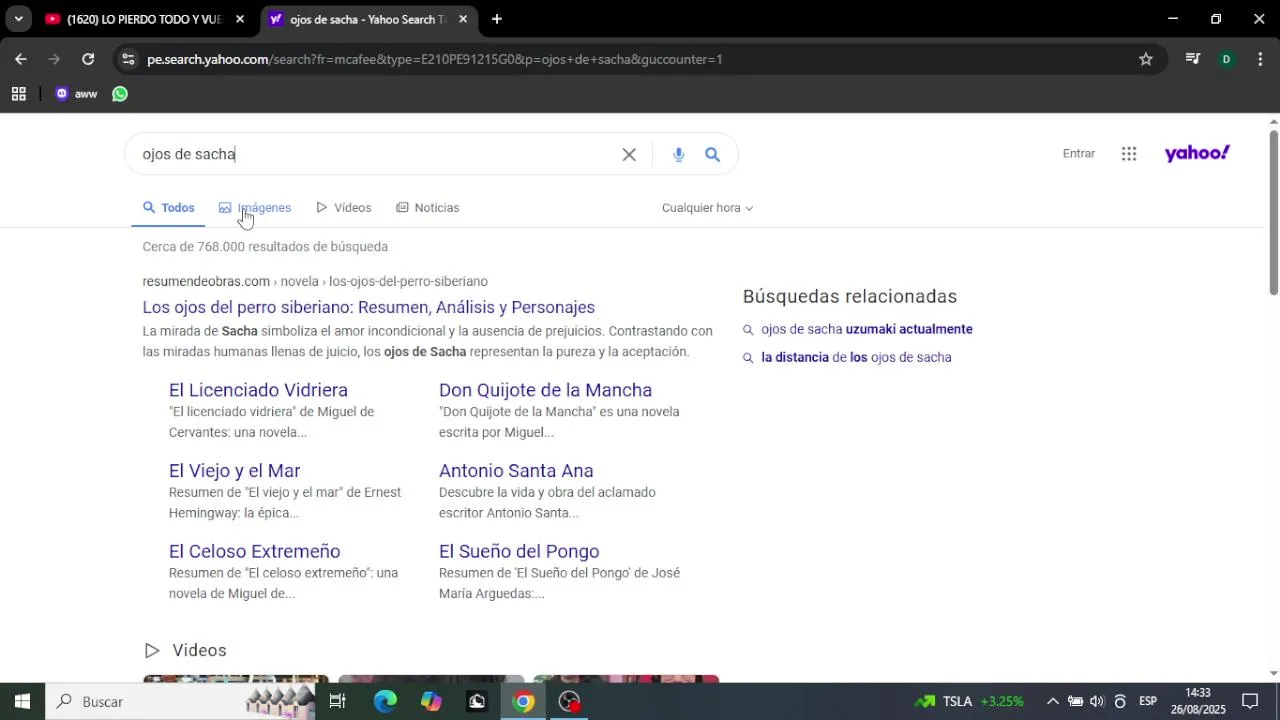The image size is (1280, 720).
Task: Open the Windows notification center
Action: tap(1250, 702)
